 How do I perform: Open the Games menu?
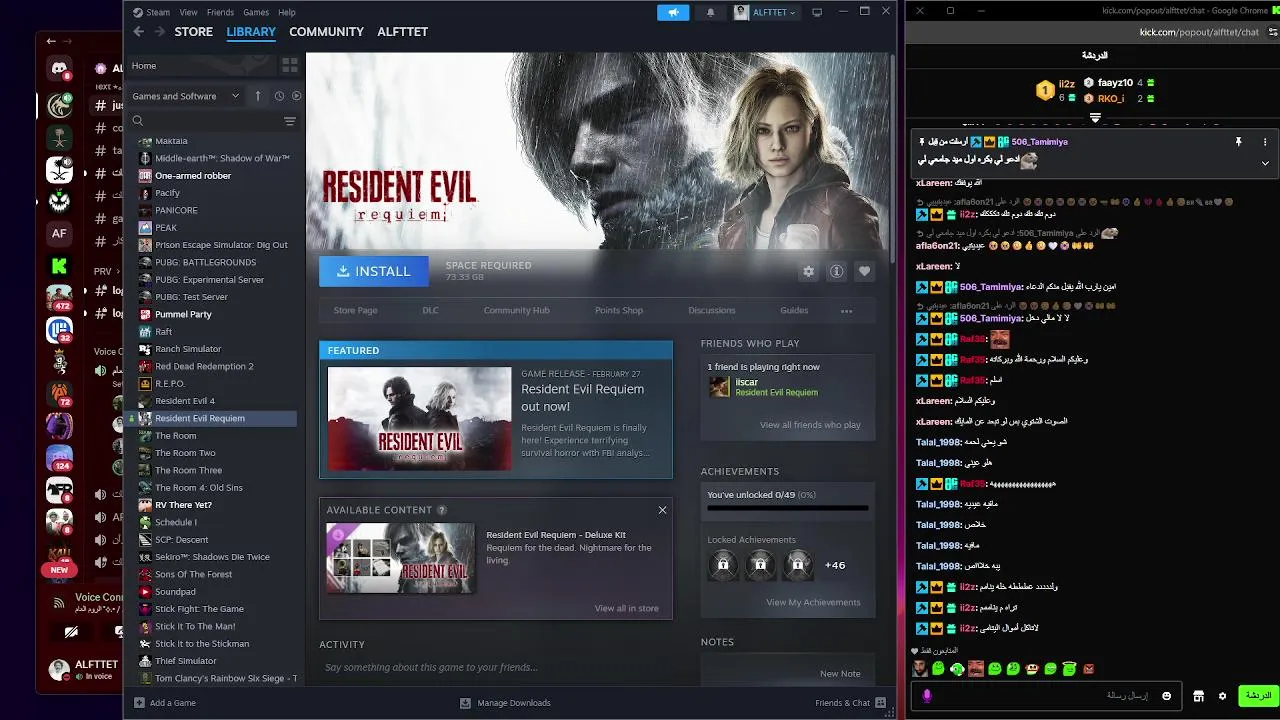pos(256,12)
